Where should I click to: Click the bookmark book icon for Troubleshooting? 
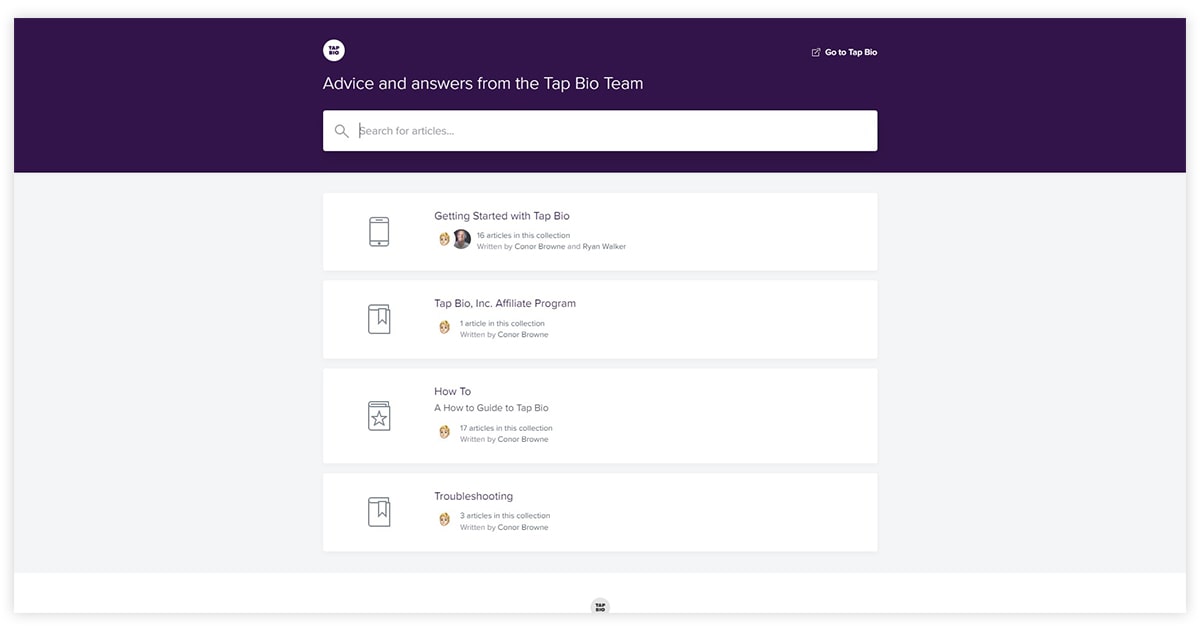point(379,512)
